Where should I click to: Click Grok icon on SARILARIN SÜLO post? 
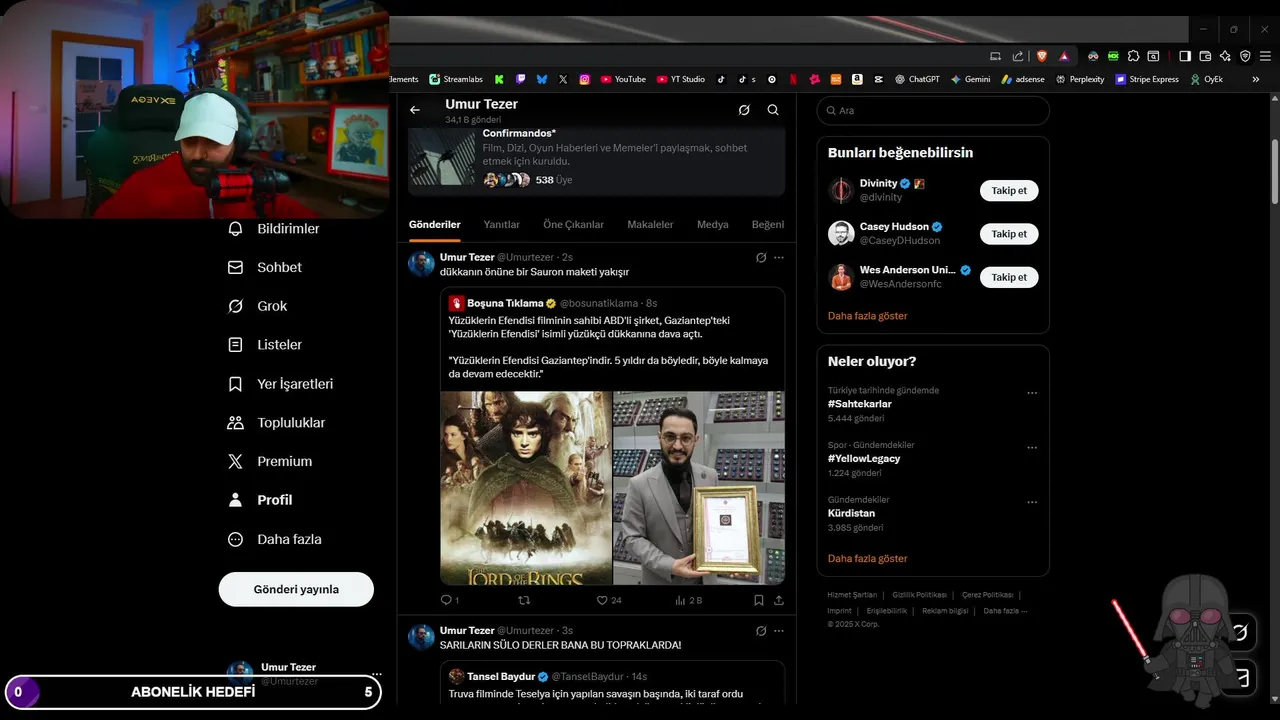click(761, 631)
